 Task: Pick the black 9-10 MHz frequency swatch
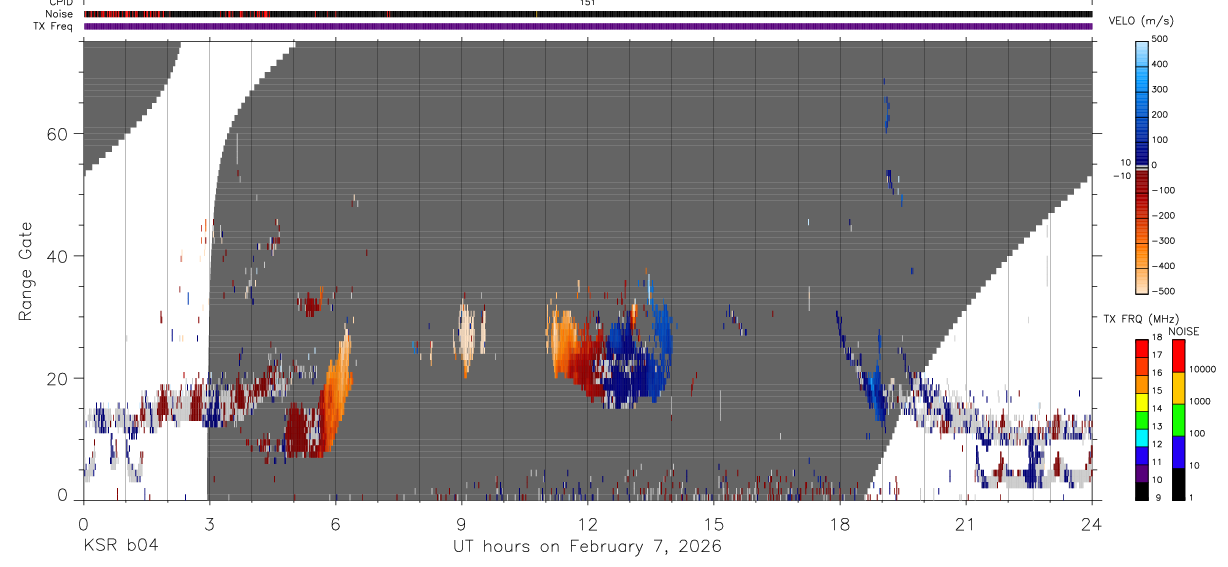(1143, 491)
